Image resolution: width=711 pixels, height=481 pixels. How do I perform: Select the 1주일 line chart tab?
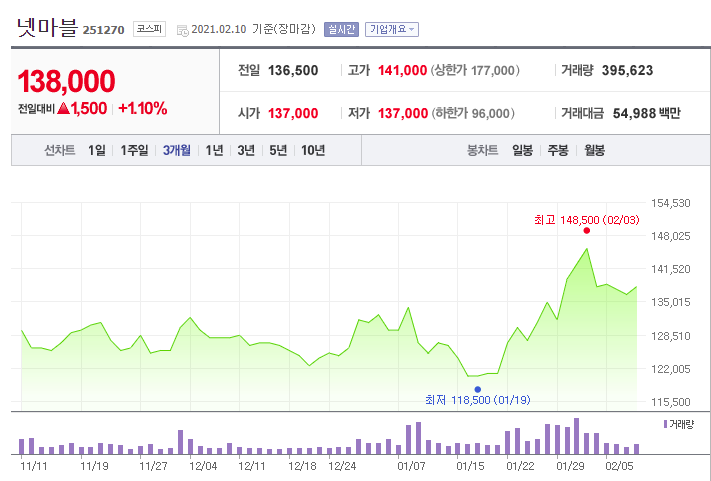134,150
